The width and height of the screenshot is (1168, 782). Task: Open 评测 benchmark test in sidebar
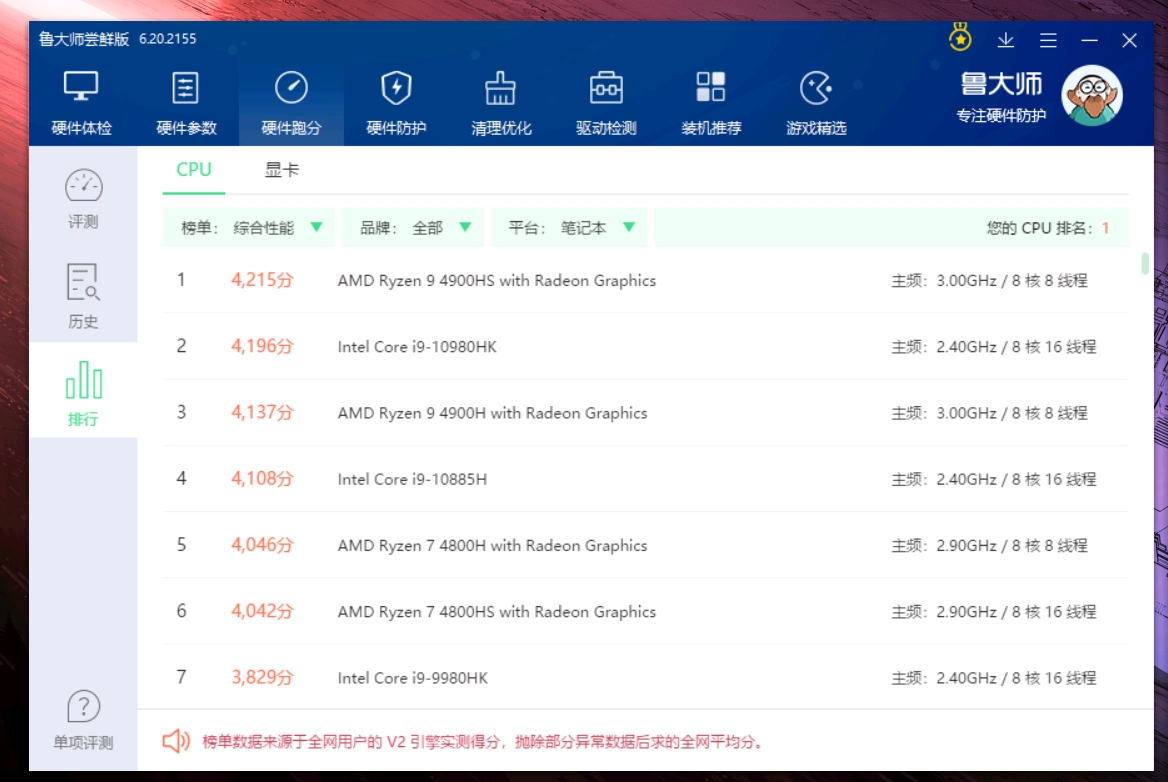pos(83,199)
